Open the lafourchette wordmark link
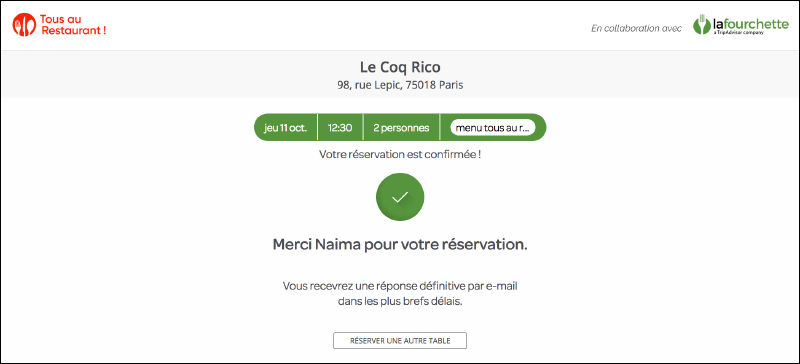The width and height of the screenshot is (800, 364). pyautogui.click(x=750, y=22)
